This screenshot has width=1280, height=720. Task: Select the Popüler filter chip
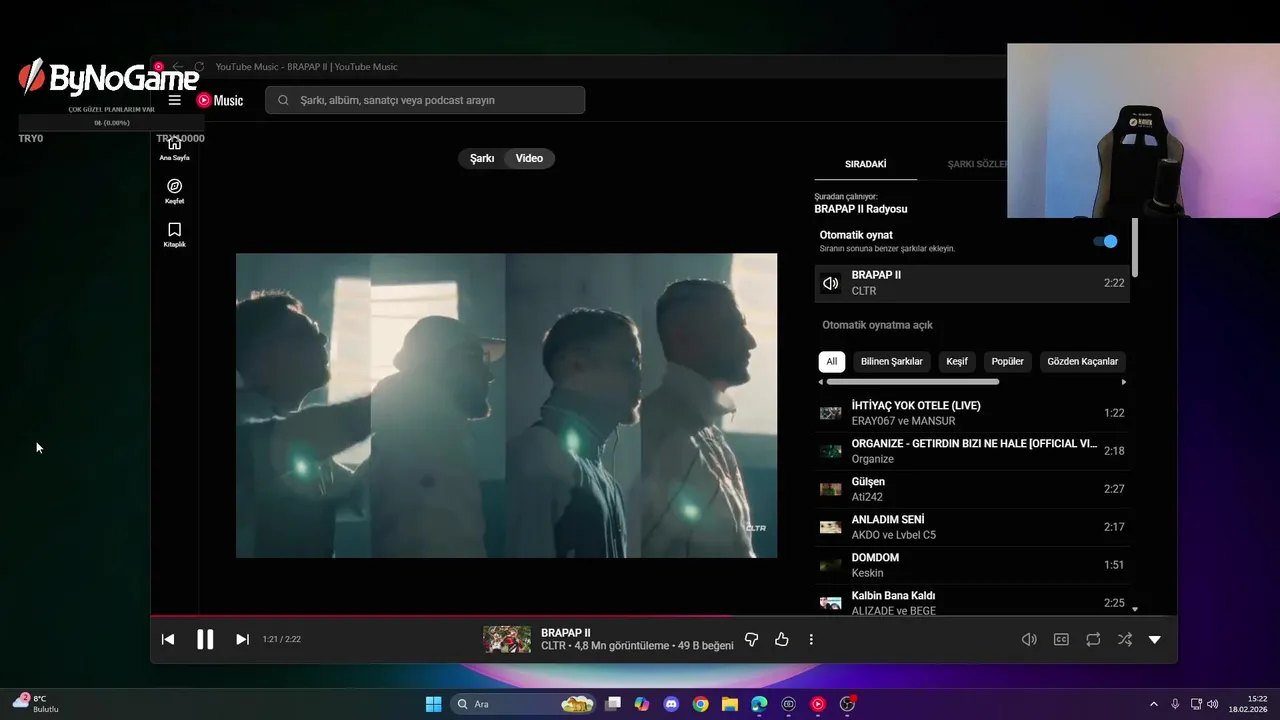click(1007, 361)
